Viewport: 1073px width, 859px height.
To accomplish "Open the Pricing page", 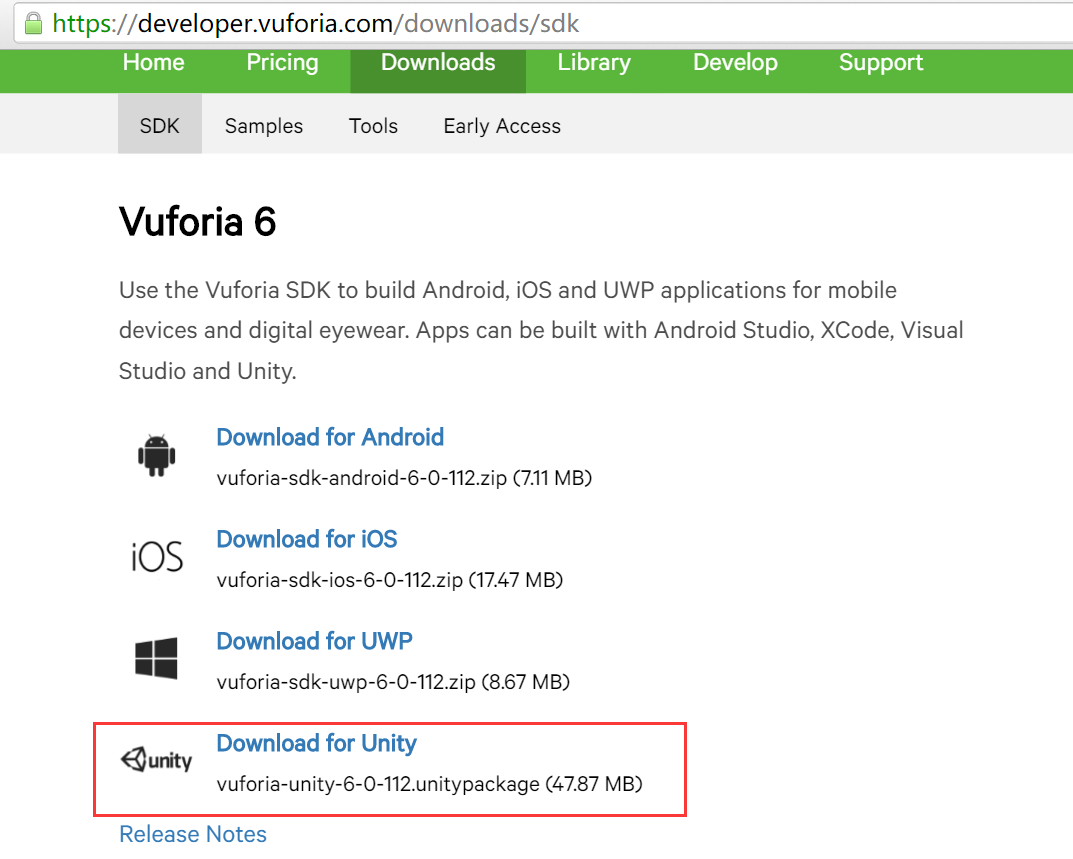I will (x=282, y=62).
